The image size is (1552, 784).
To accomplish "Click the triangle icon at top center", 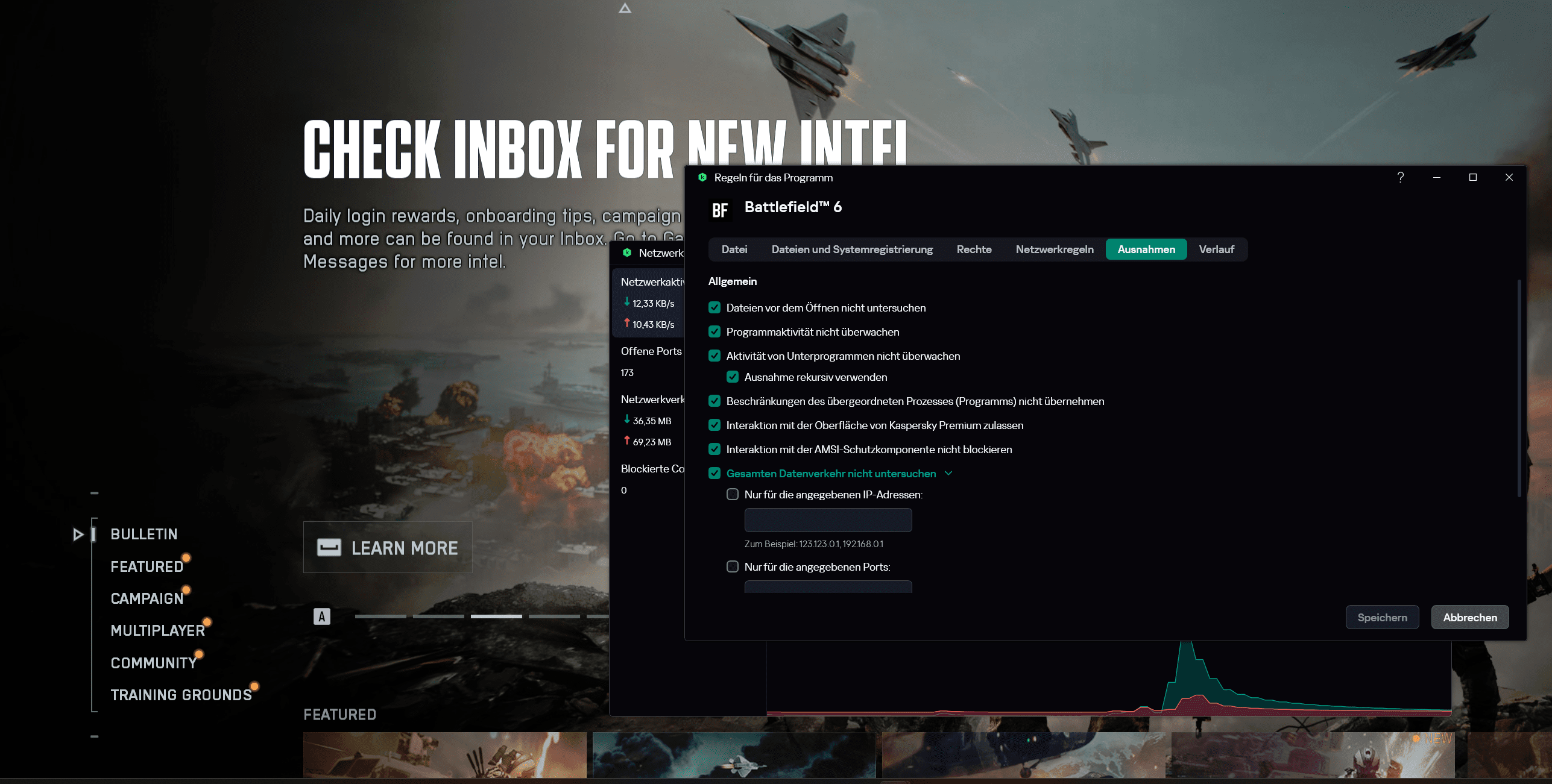I will [625, 8].
